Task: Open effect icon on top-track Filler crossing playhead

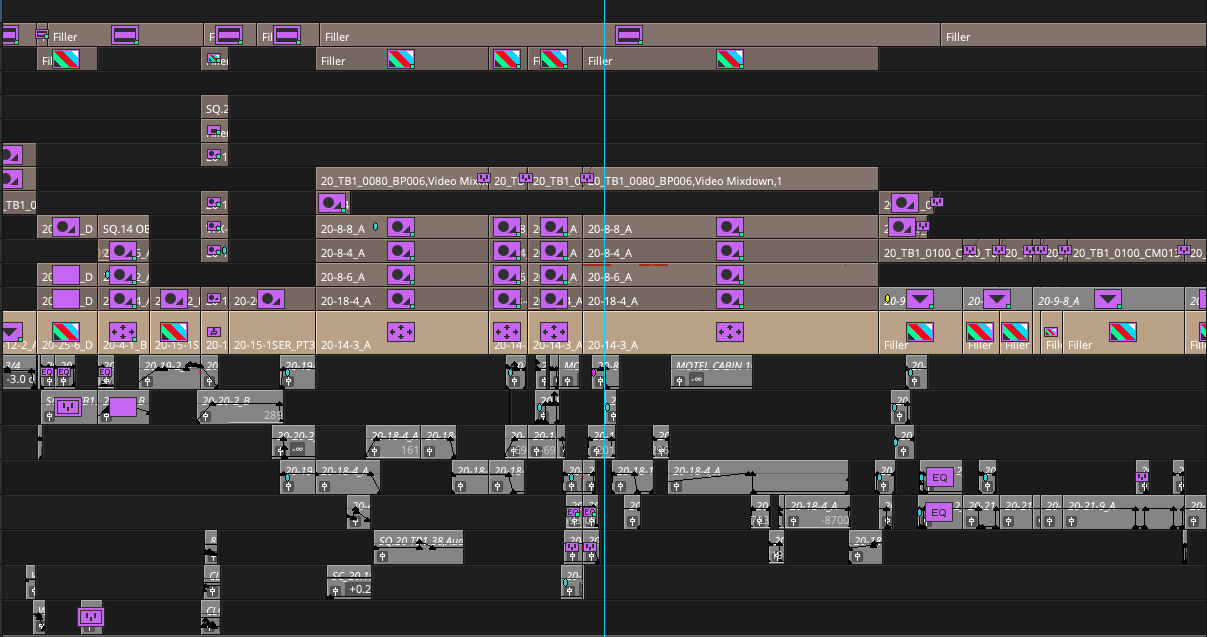Action: (628, 35)
